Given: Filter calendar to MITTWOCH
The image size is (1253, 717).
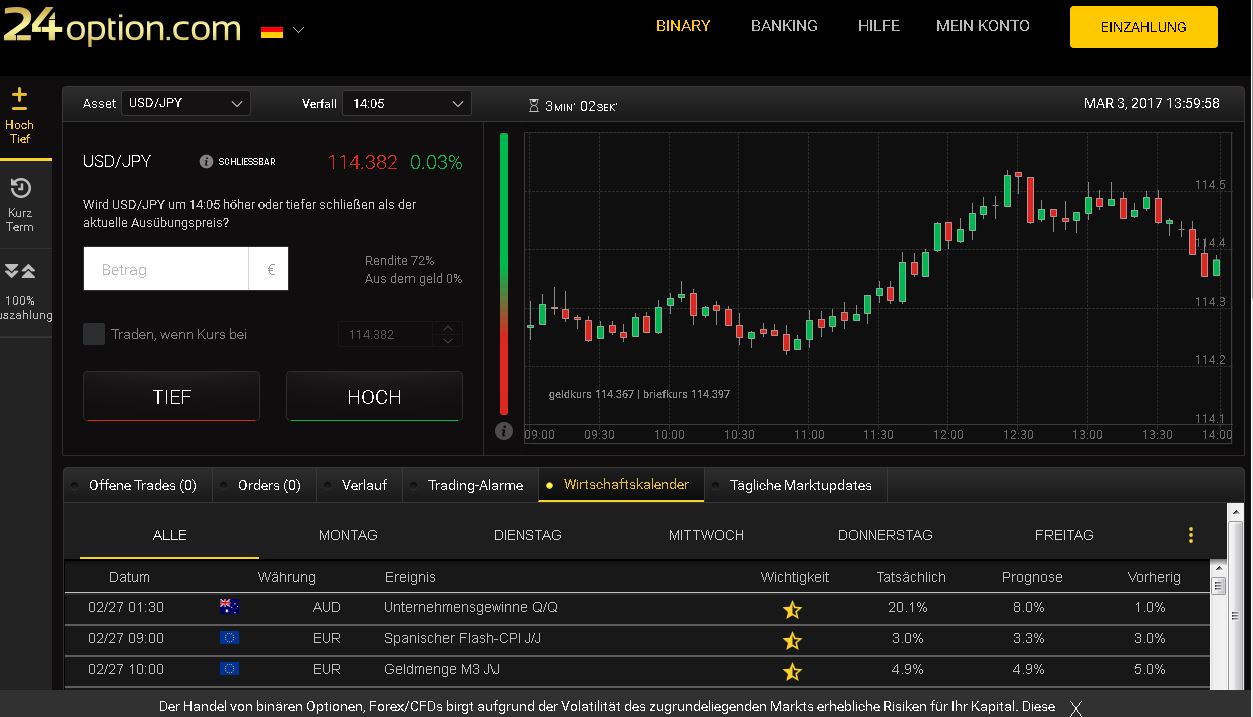Looking at the screenshot, I should tap(706, 535).
